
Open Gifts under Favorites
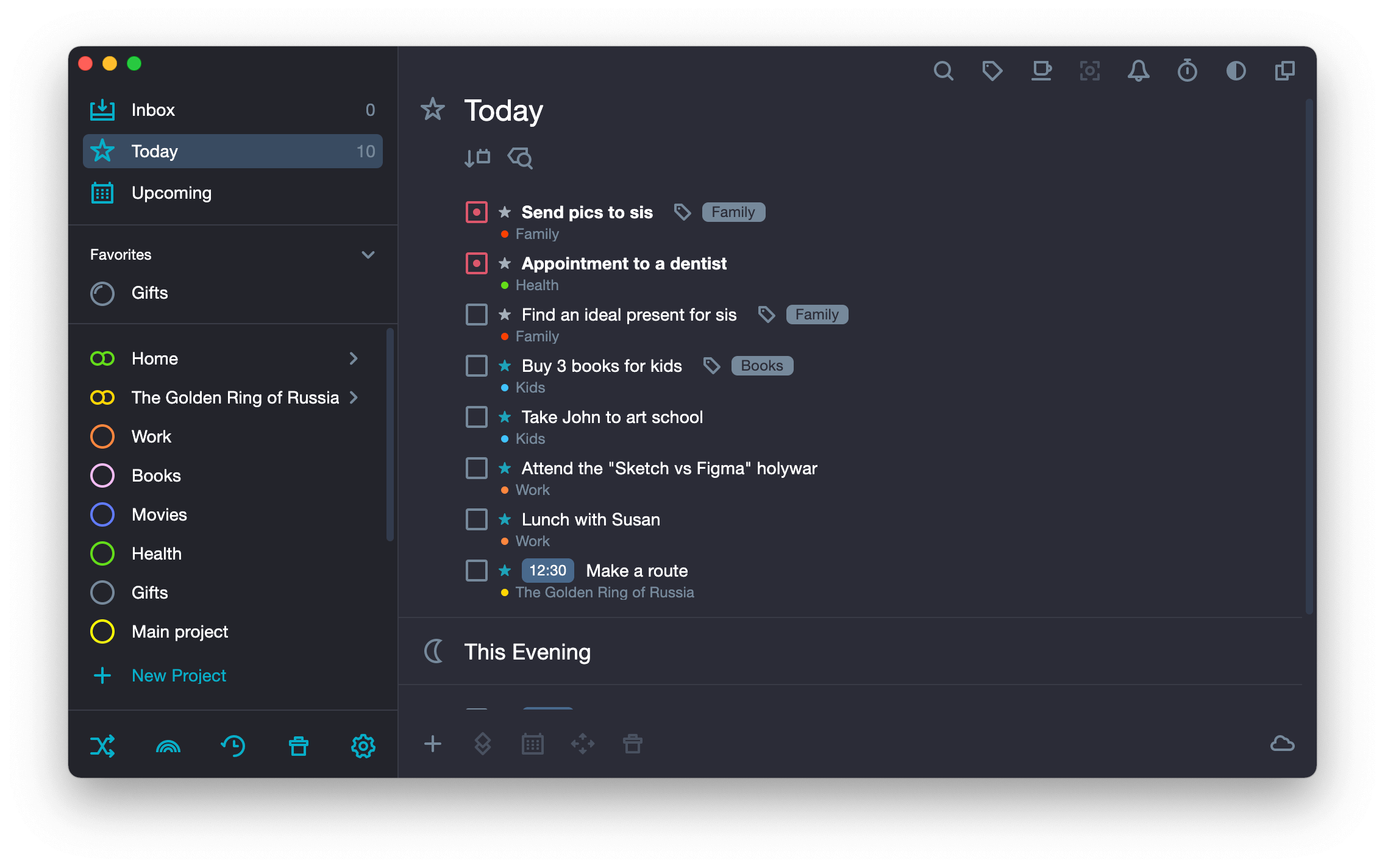[x=232, y=293]
